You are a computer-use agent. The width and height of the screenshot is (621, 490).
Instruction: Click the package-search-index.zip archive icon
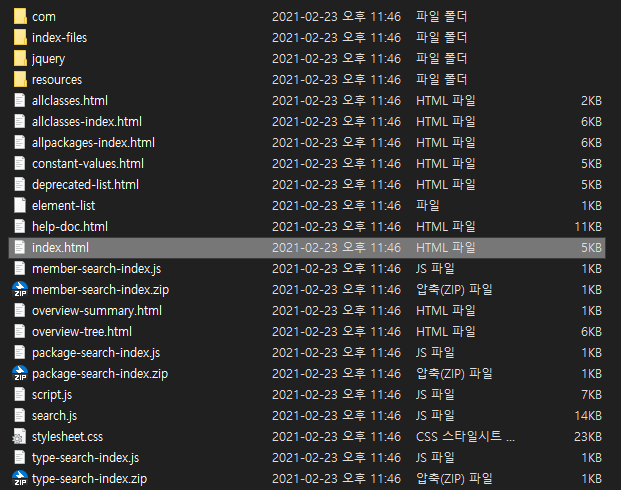(20, 374)
